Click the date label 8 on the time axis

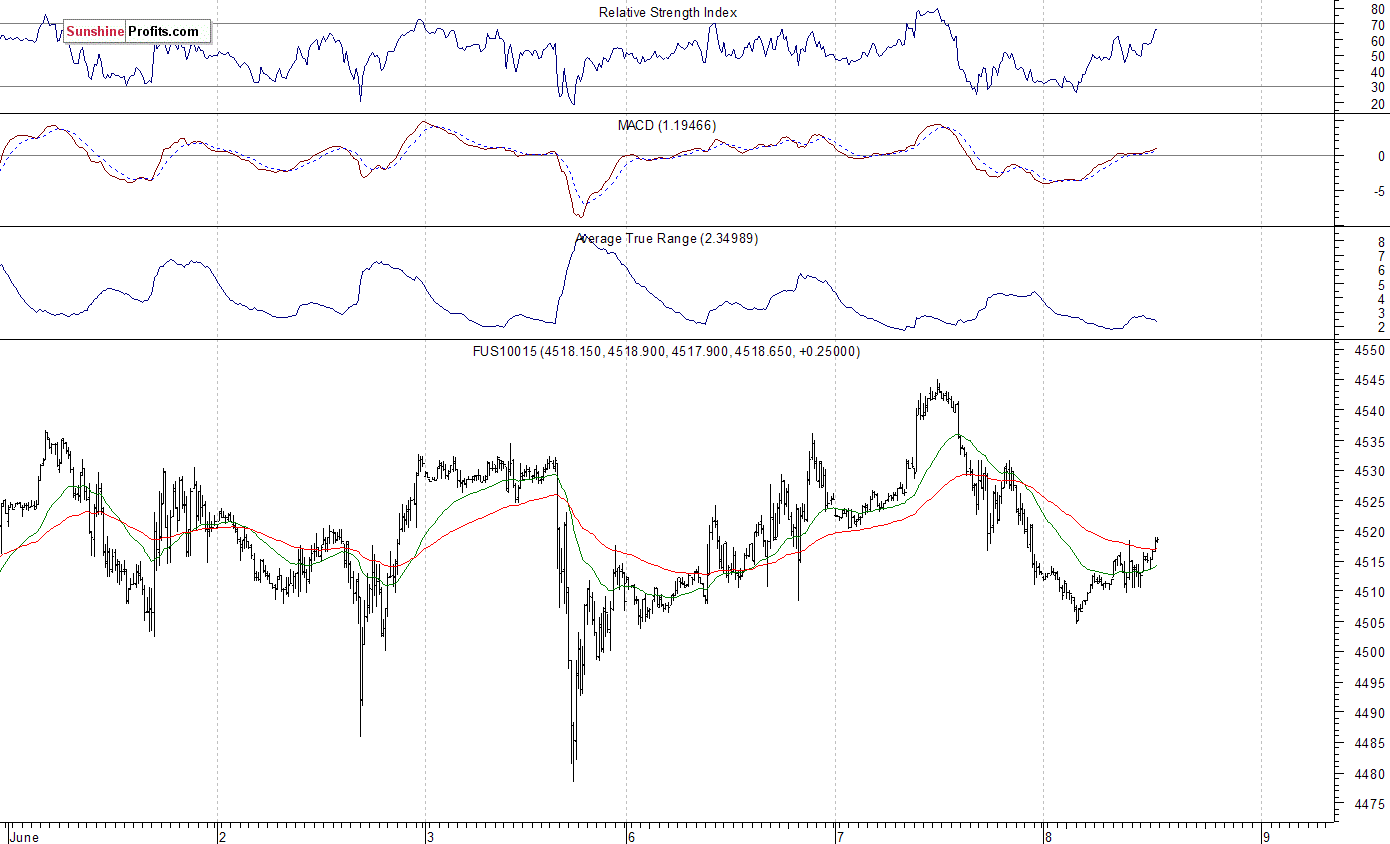(1047, 836)
